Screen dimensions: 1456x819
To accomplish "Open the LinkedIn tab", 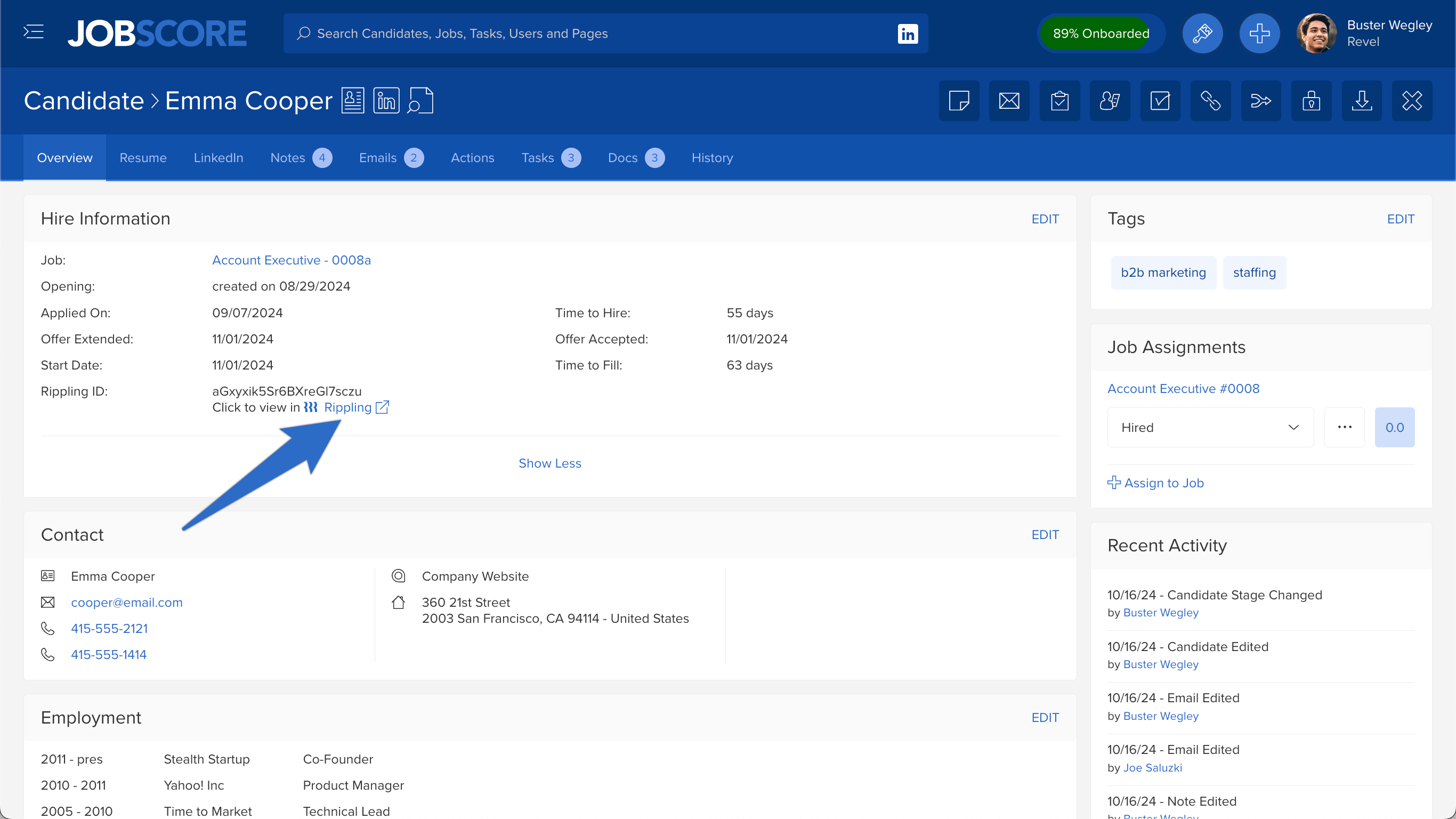I will [218, 158].
